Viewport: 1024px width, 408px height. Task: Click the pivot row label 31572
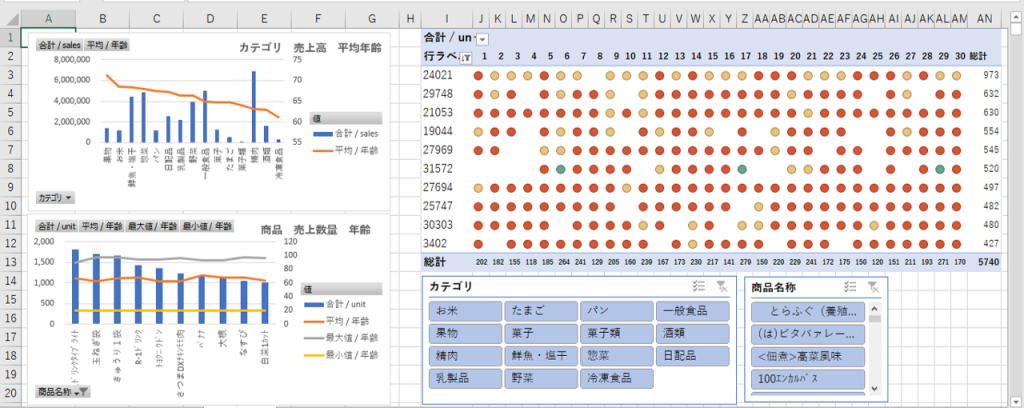tap(438, 169)
